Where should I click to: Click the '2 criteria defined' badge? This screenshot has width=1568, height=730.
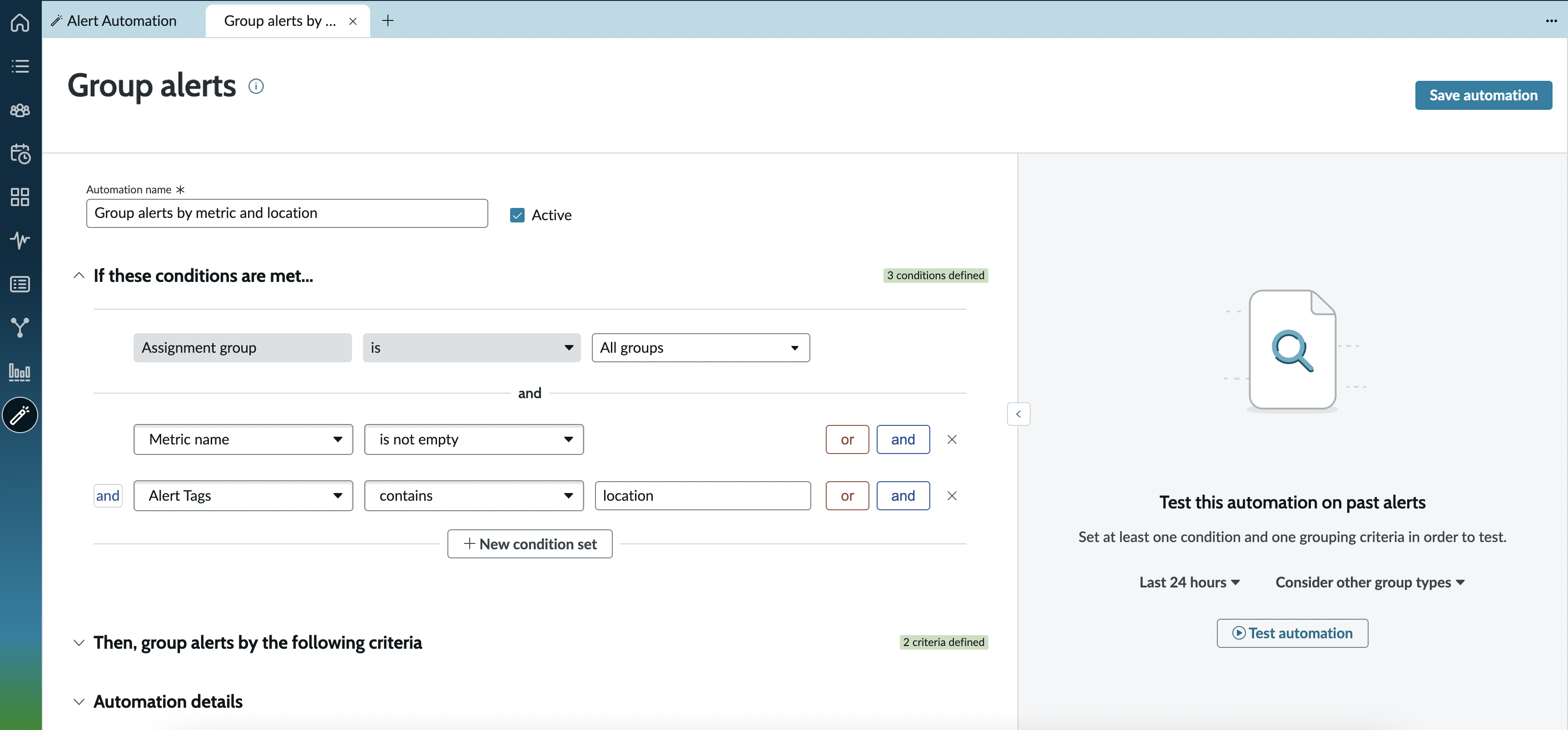(x=943, y=642)
